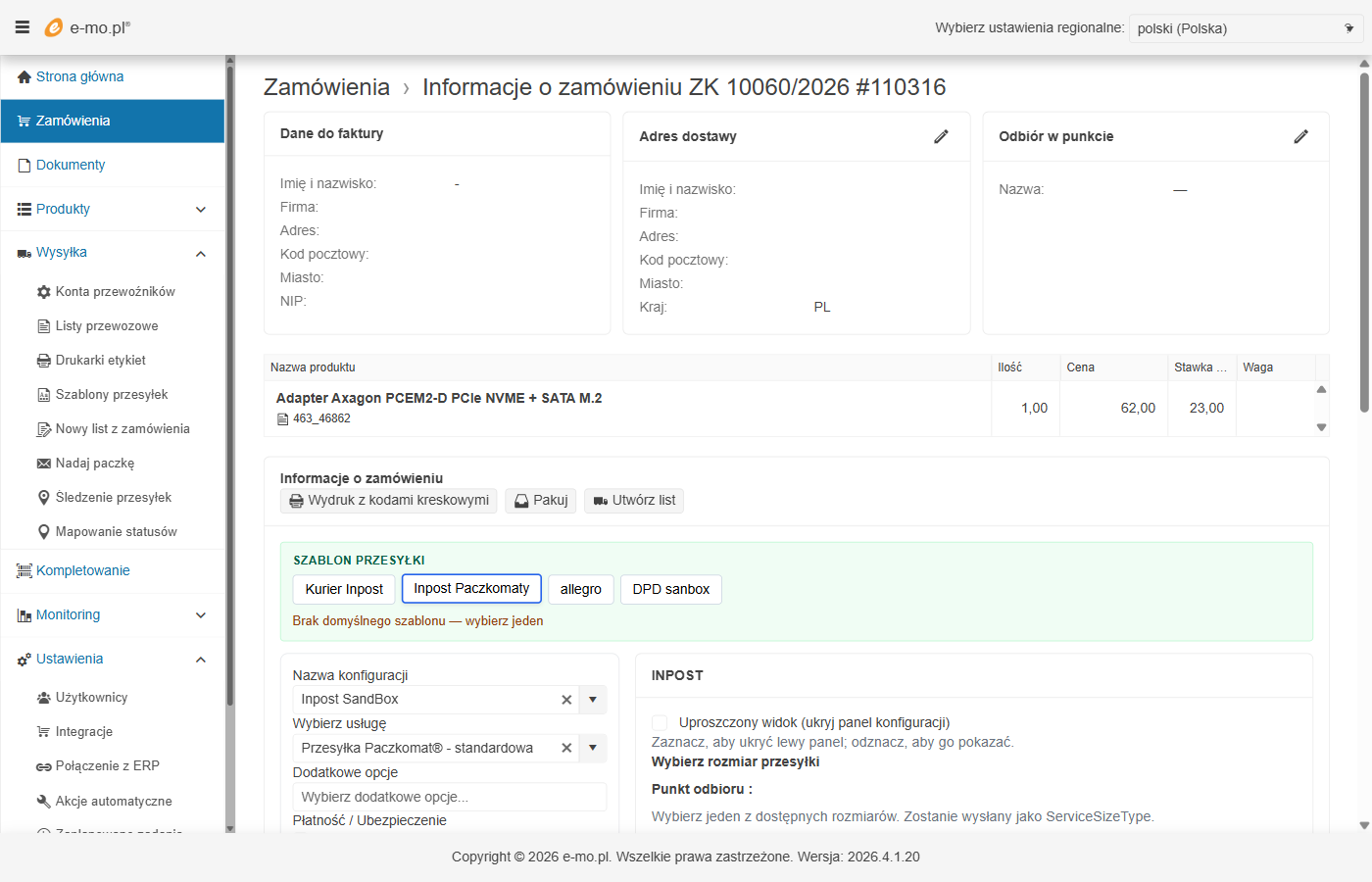Clear the selected Przesyłka Paczkomat service

pyautogui.click(x=566, y=748)
